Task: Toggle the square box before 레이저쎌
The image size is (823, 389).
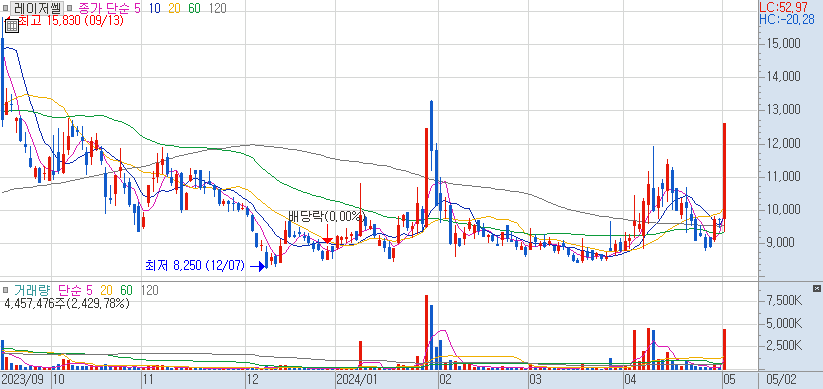Action: [6, 8]
